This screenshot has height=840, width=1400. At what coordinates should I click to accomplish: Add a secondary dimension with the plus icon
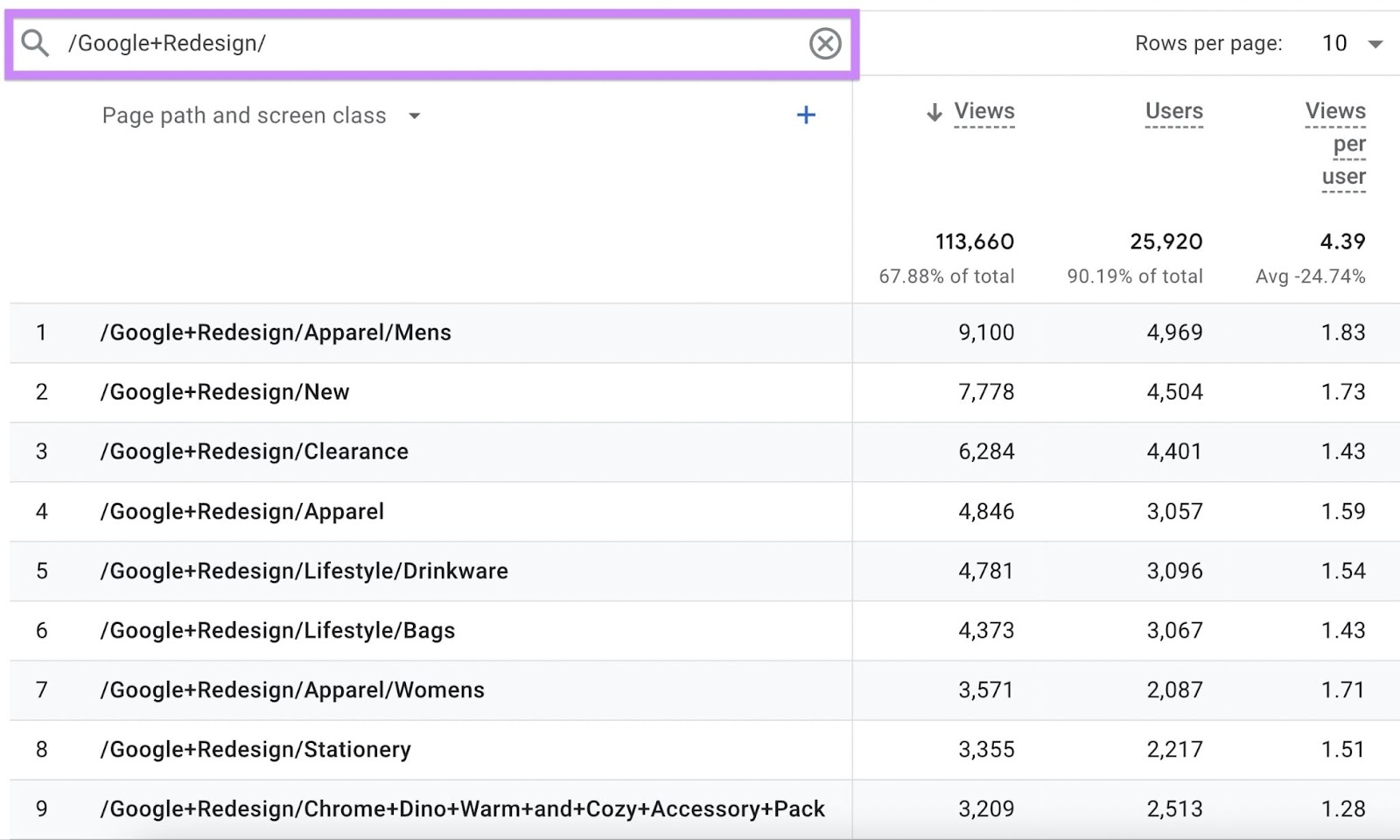[x=806, y=115]
